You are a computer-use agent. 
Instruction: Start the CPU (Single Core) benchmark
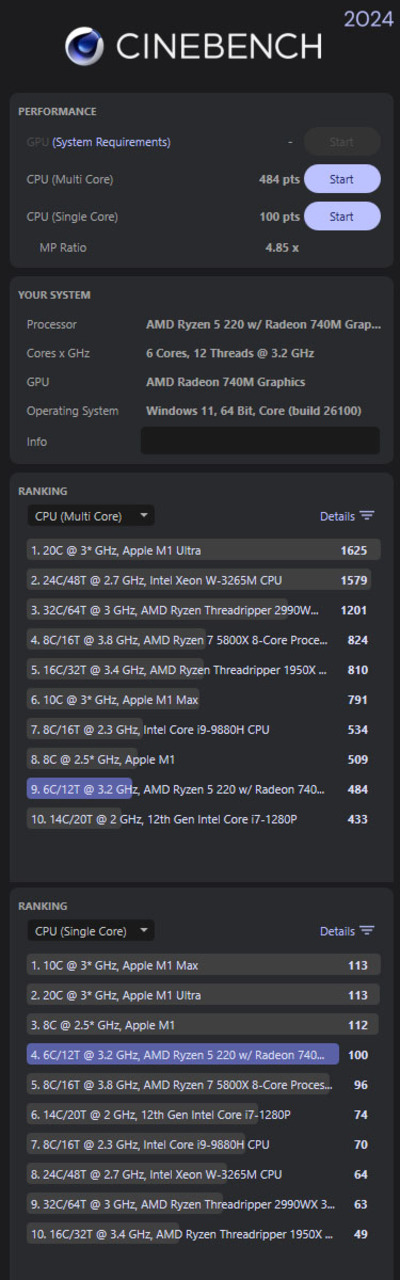[342, 216]
